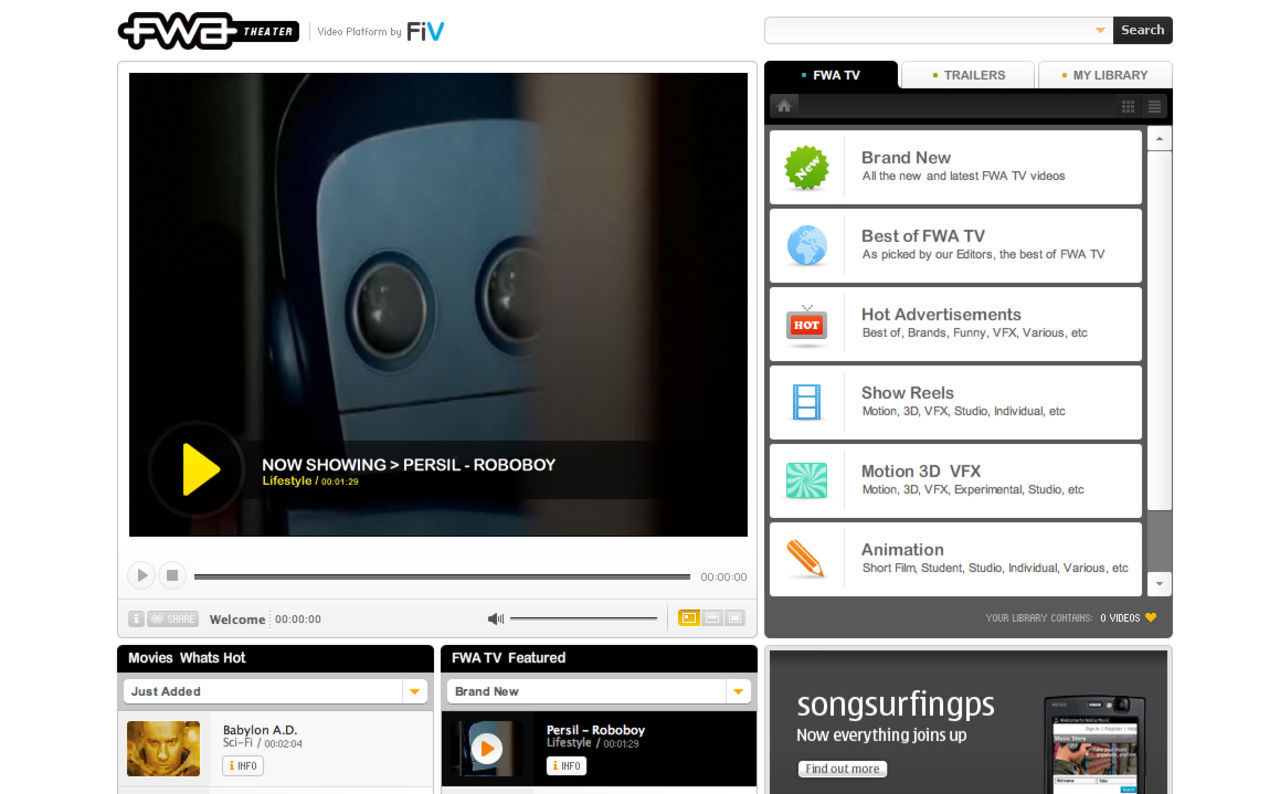Switch the channel panel to list view
The height and width of the screenshot is (794, 1280).
1155,107
